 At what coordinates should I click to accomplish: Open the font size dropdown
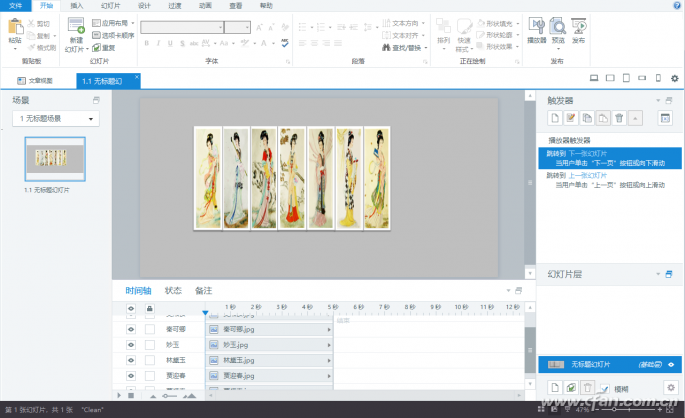(x=247, y=27)
